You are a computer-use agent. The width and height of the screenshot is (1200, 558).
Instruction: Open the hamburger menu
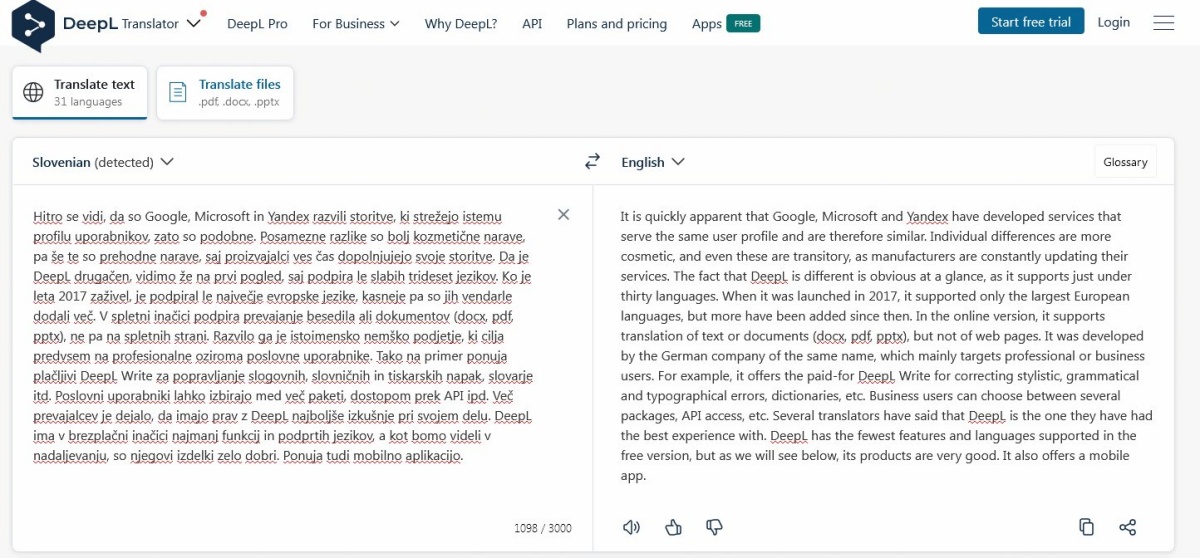pyautogui.click(x=1164, y=22)
